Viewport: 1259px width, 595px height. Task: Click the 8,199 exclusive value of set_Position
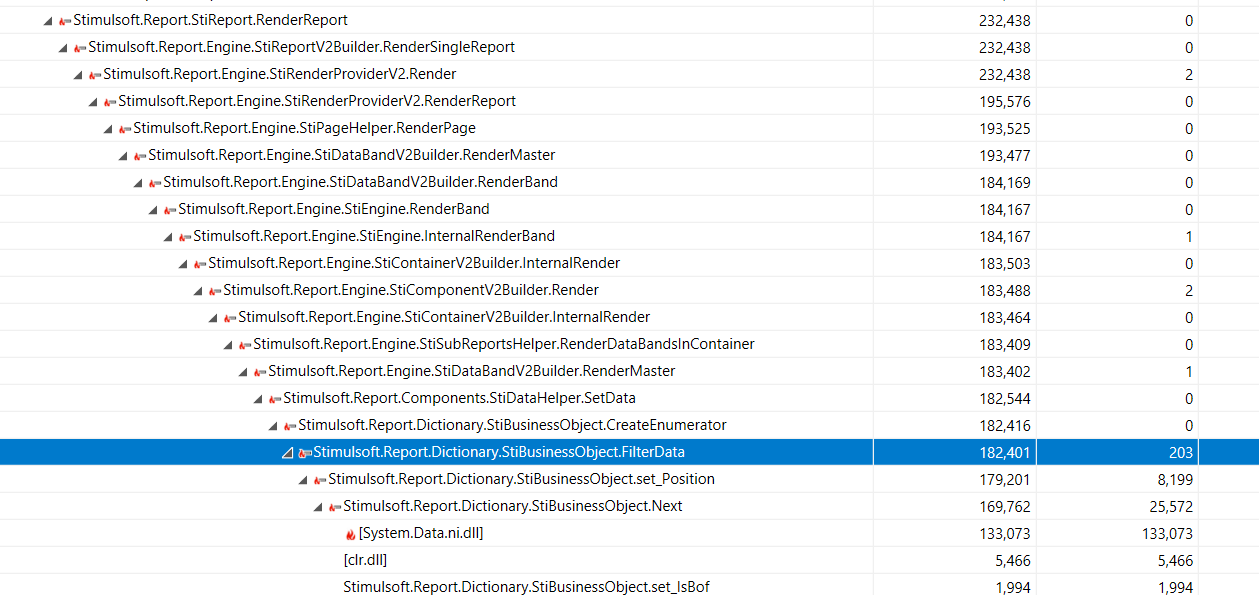click(x=1175, y=480)
